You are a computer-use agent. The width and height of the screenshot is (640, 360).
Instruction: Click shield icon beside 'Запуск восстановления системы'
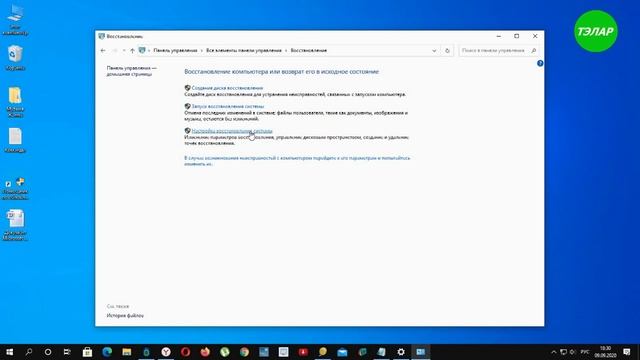[187, 106]
